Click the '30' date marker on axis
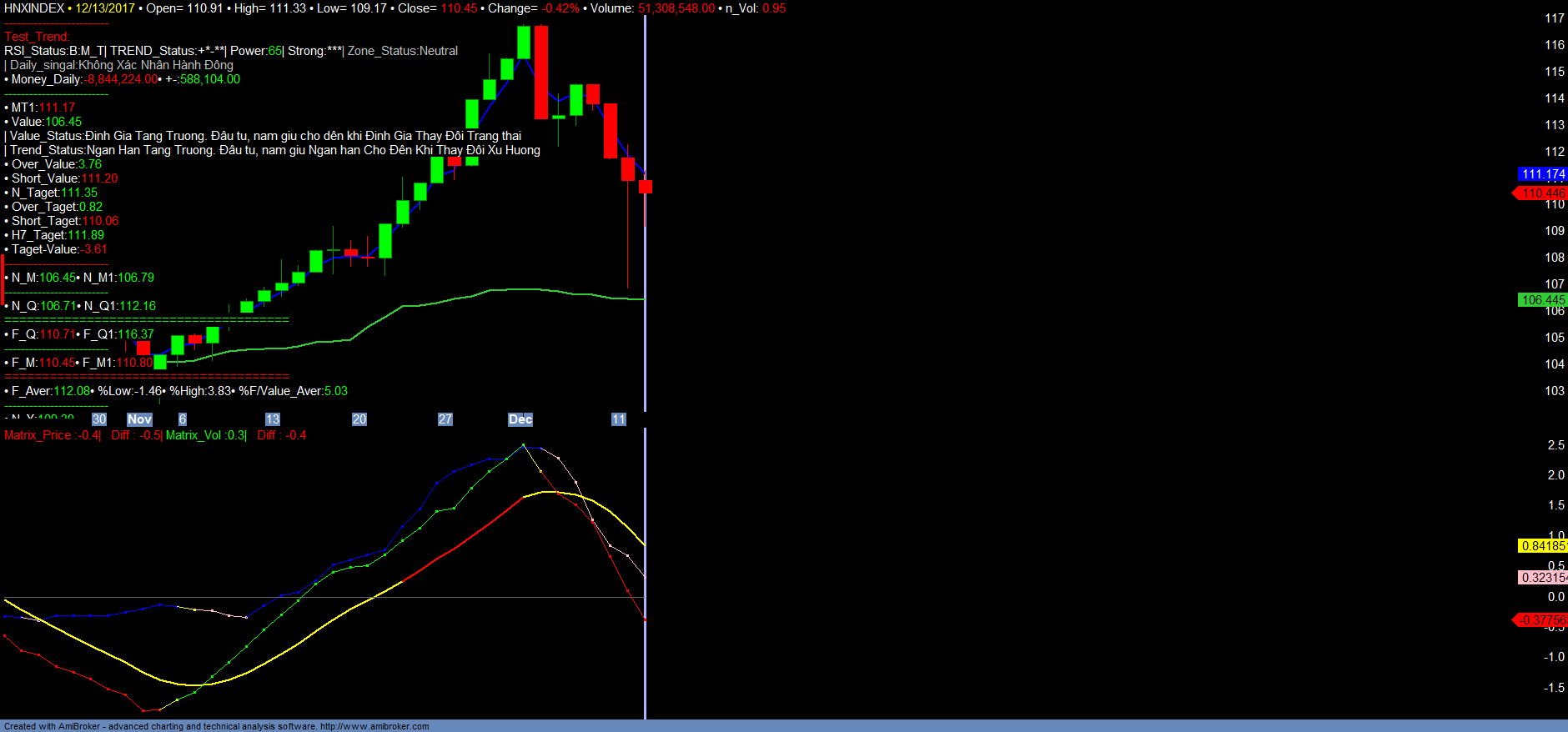Viewport: 1568px width, 732px height. coord(99,419)
